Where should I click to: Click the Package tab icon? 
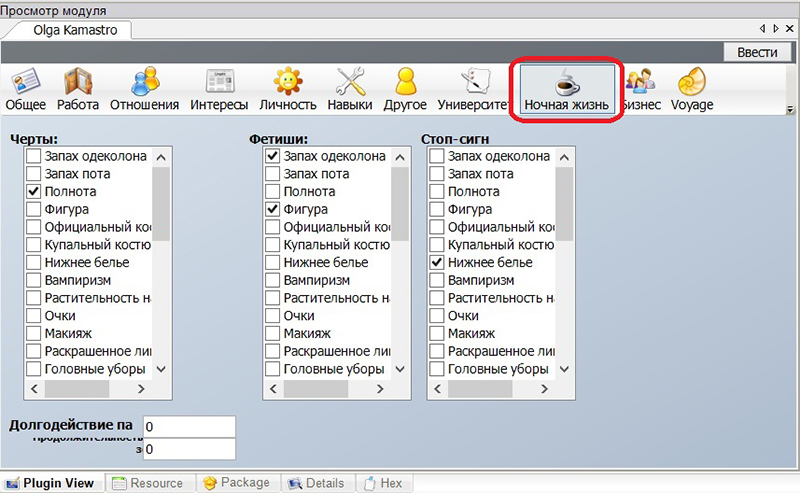click(x=210, y=483)
